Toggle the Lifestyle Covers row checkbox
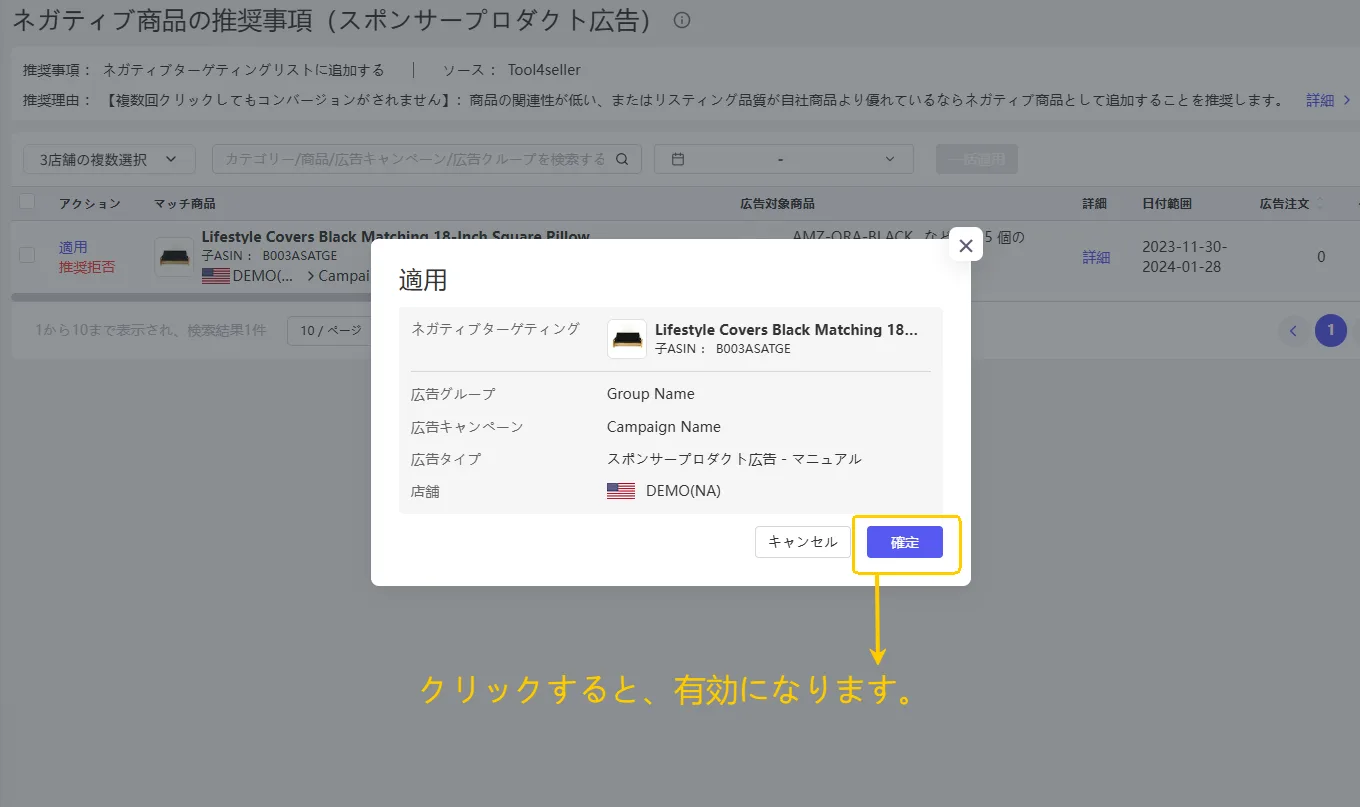Screen dimensions: 1360x807 pos(27,255)
